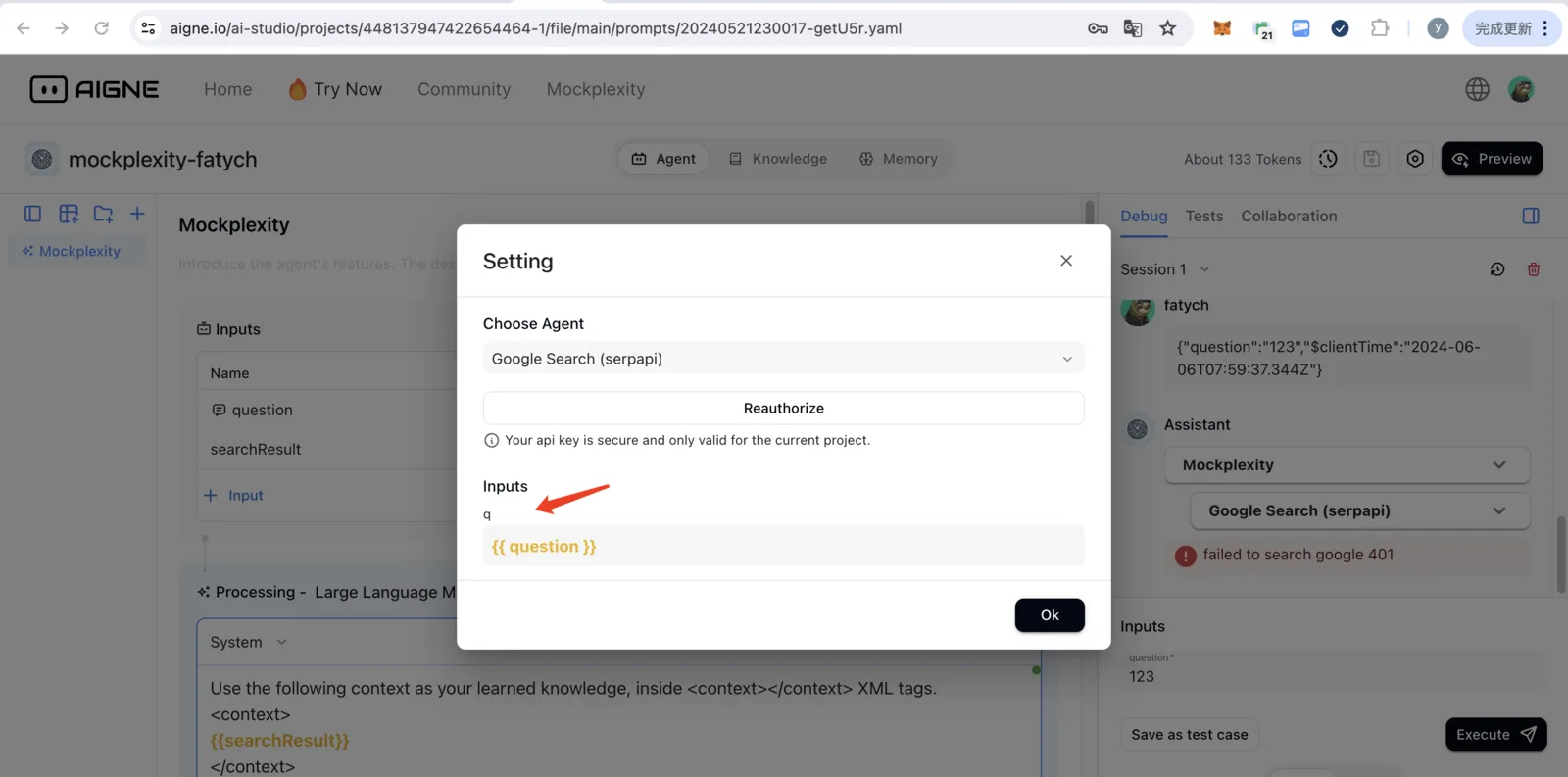Open the browser extensions puzzle icon
The height and width of the screenshot is (777, 1568).
[1380, 28]
